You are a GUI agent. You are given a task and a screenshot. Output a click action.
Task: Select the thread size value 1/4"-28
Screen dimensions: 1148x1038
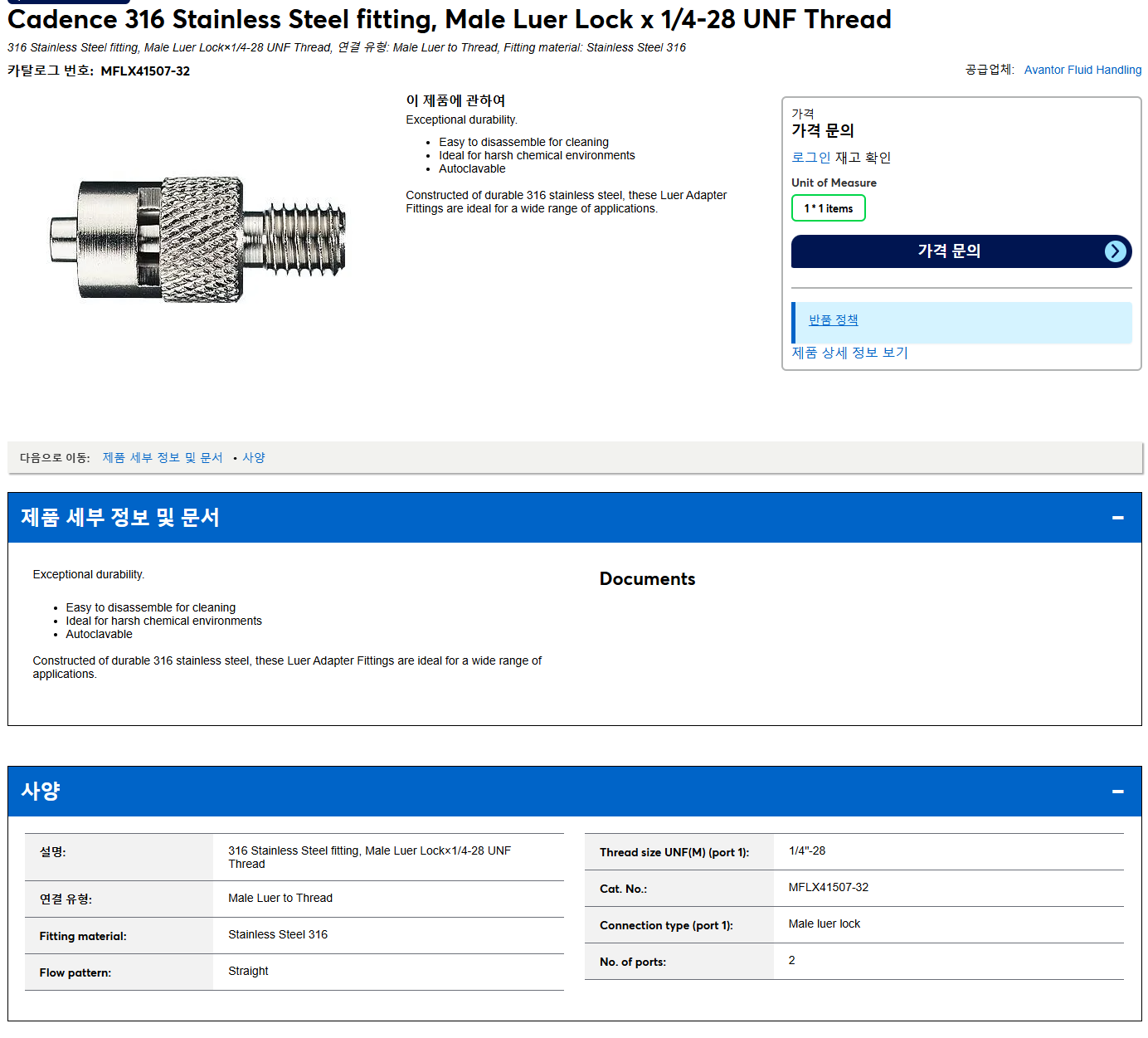click(x=807, y=851)
